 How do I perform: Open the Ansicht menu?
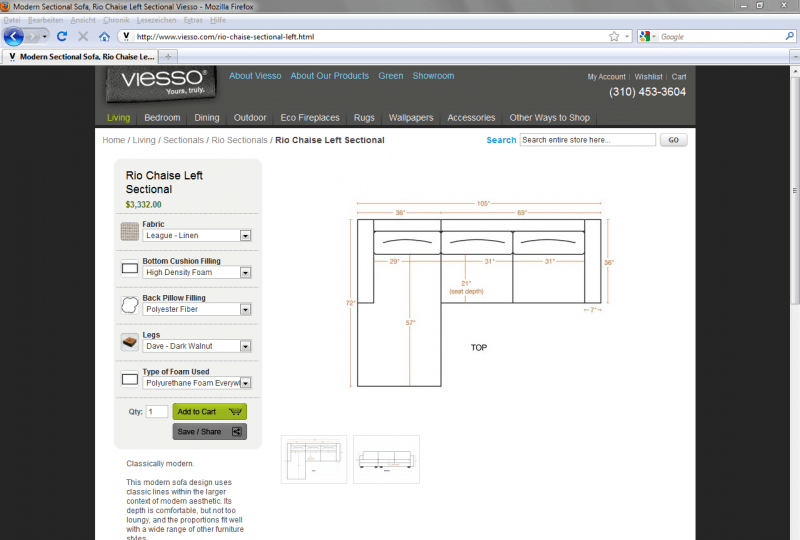click(83, 20)
